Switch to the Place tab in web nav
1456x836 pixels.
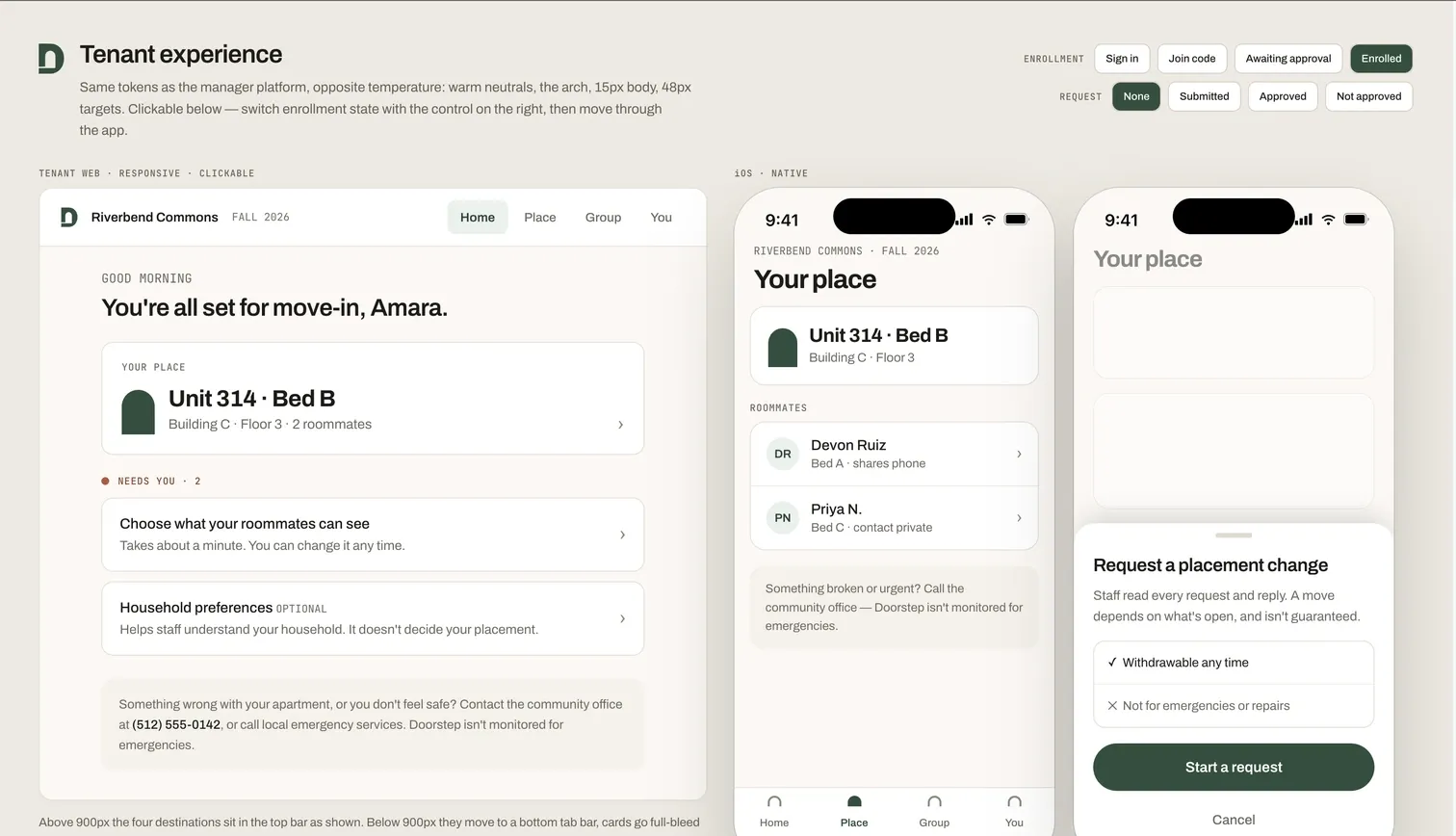click(540, 218)
